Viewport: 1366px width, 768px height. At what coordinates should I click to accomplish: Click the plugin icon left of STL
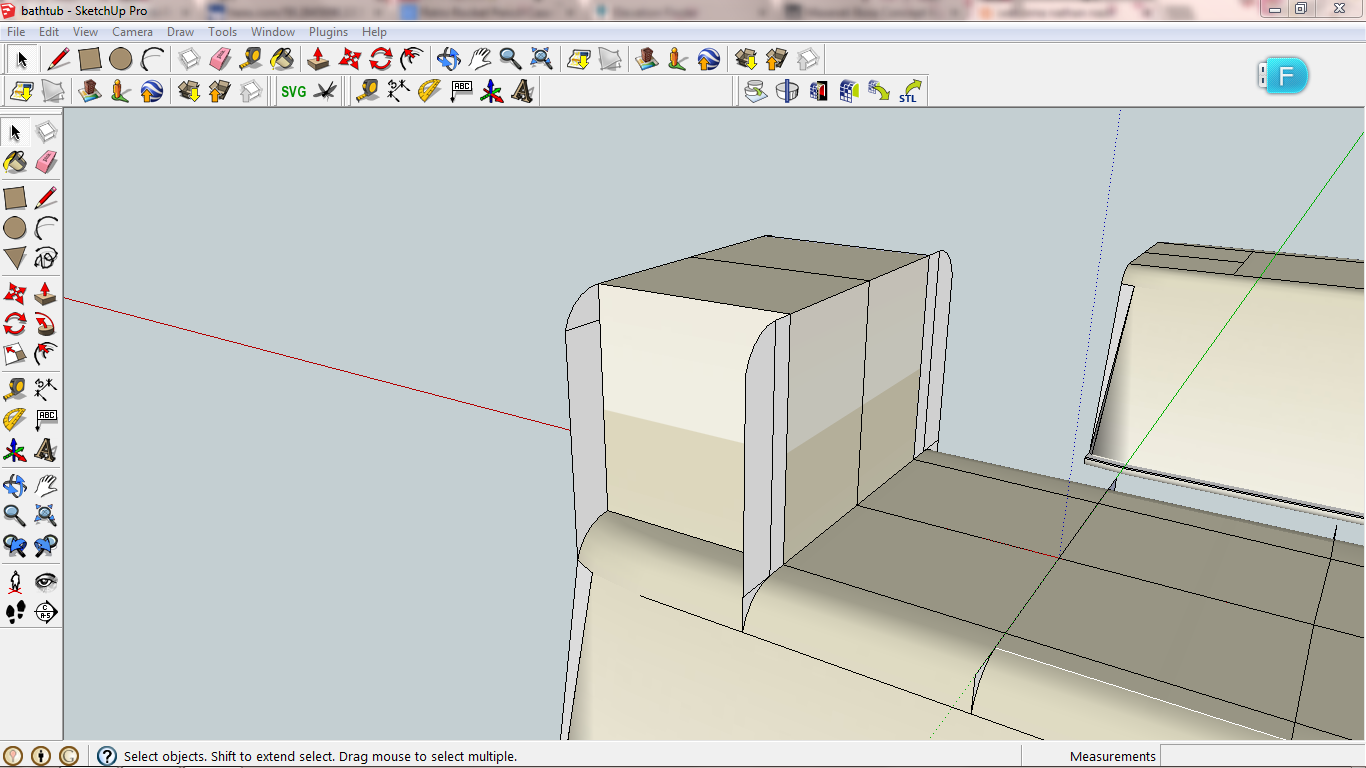coord(879,92)
